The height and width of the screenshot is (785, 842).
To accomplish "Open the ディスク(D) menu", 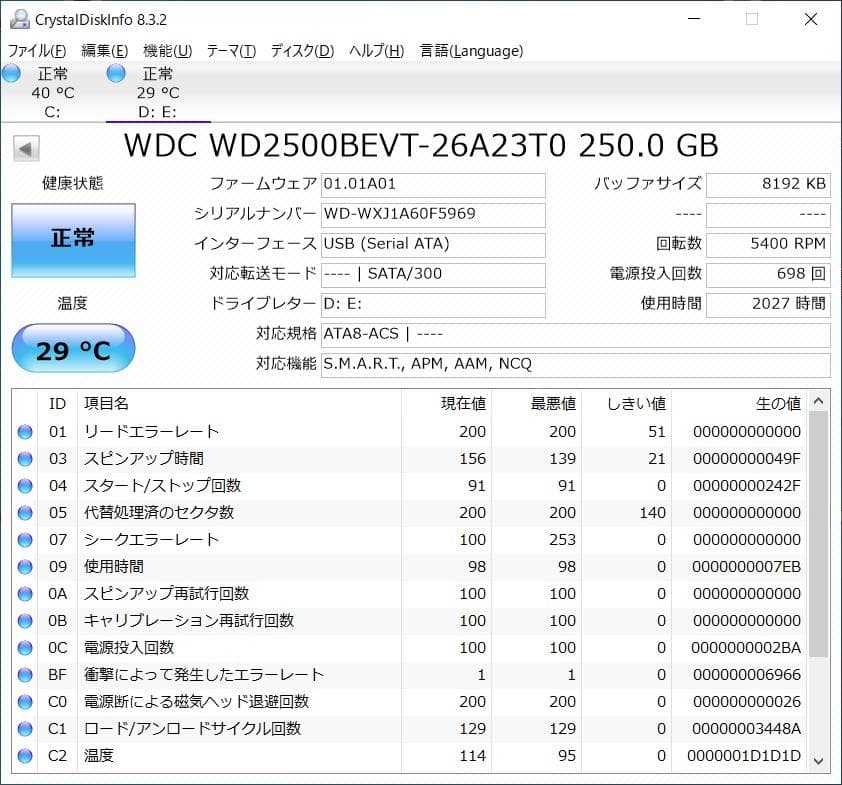I will point(302,50).
